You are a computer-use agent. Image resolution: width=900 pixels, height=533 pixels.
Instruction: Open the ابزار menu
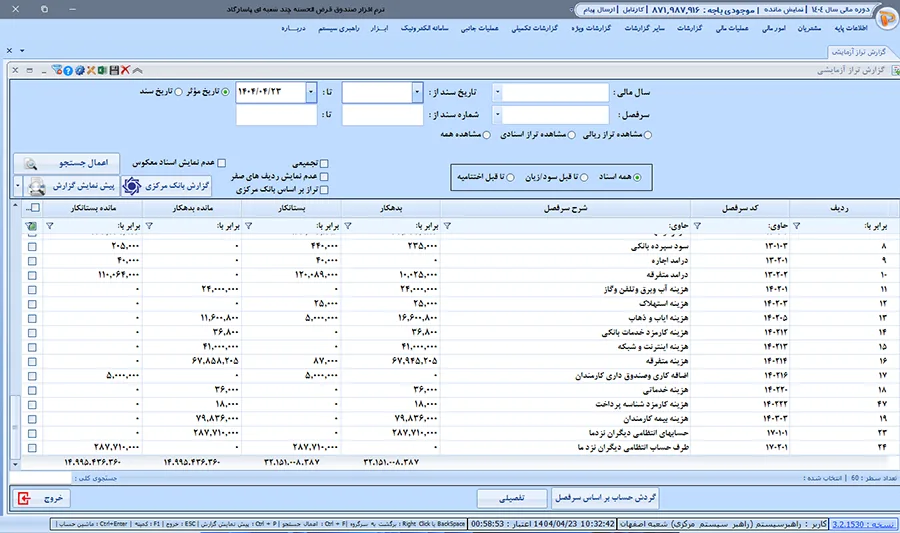[379, 28]
